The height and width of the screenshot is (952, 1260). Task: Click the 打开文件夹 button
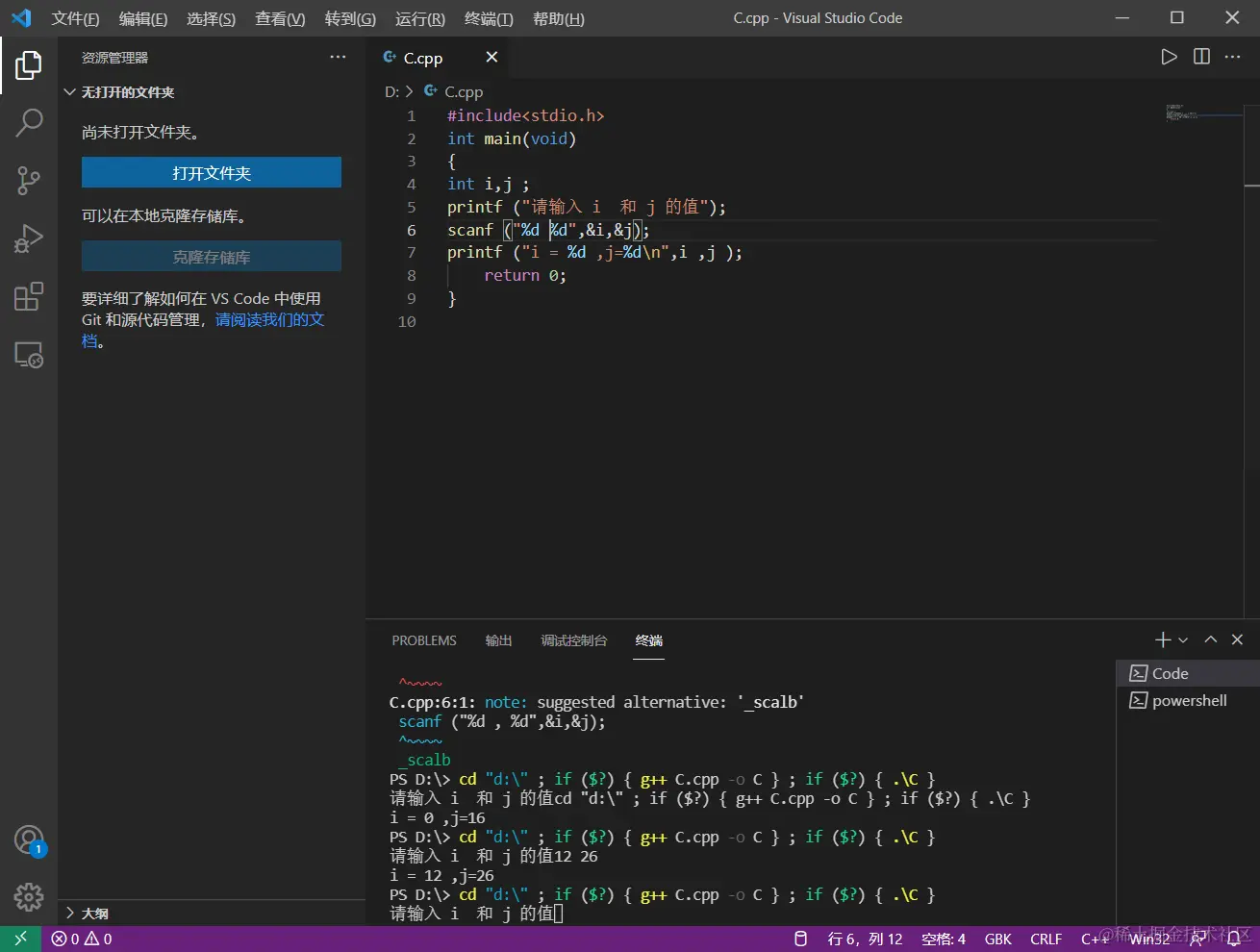212,173
